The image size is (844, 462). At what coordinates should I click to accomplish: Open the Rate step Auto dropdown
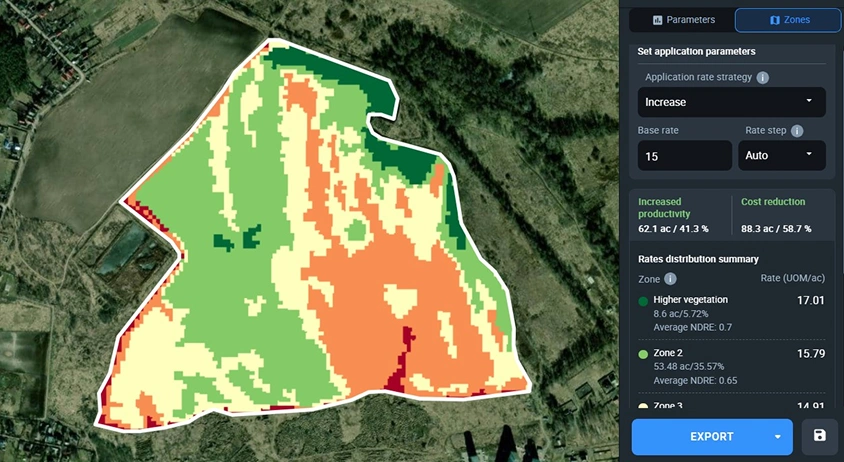coord(782,156)
